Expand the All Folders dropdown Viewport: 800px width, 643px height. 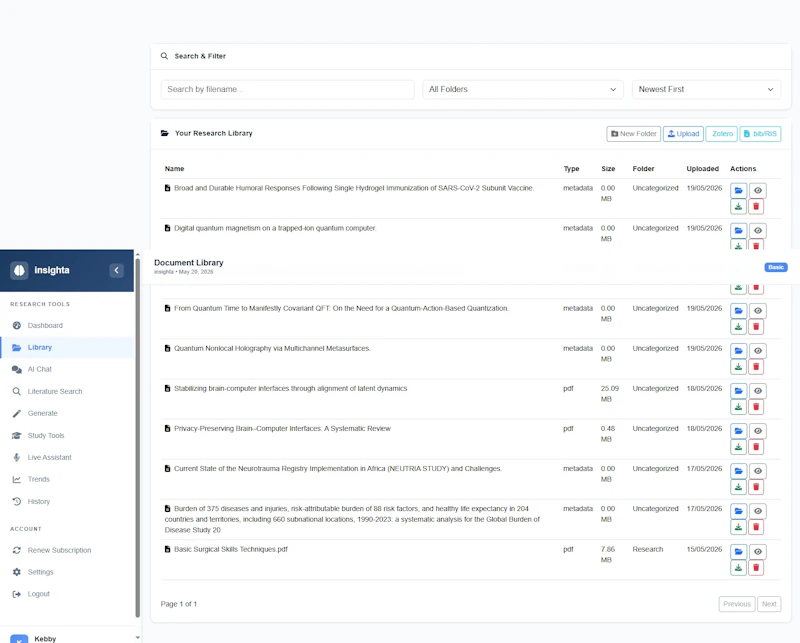pos(523,89)
